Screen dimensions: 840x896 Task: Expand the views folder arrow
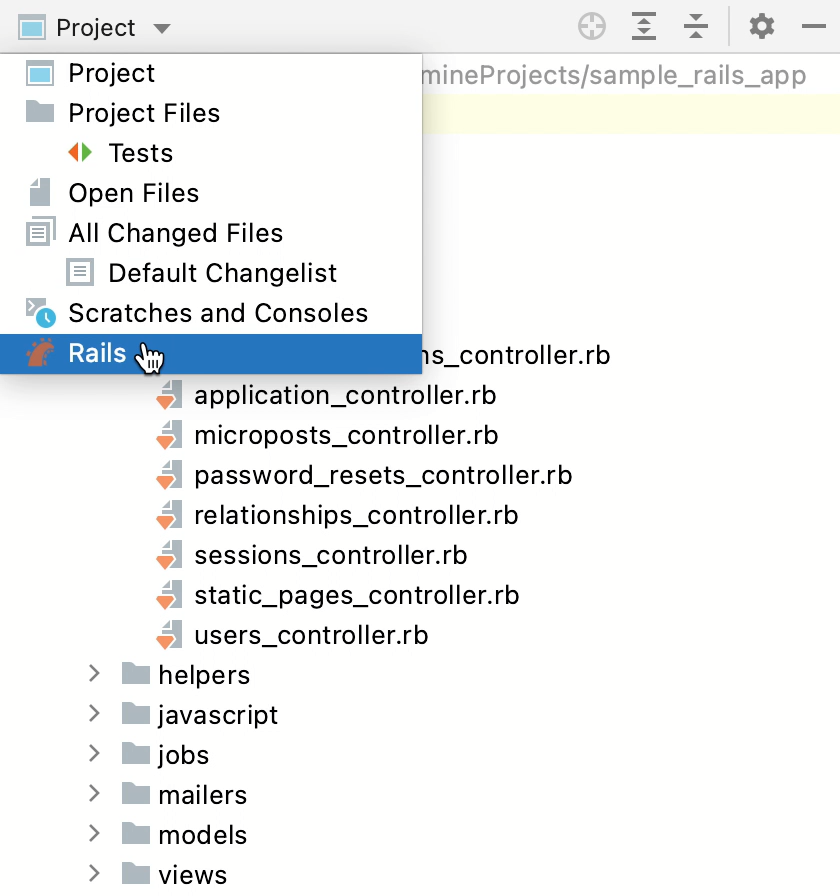point(94,874)
